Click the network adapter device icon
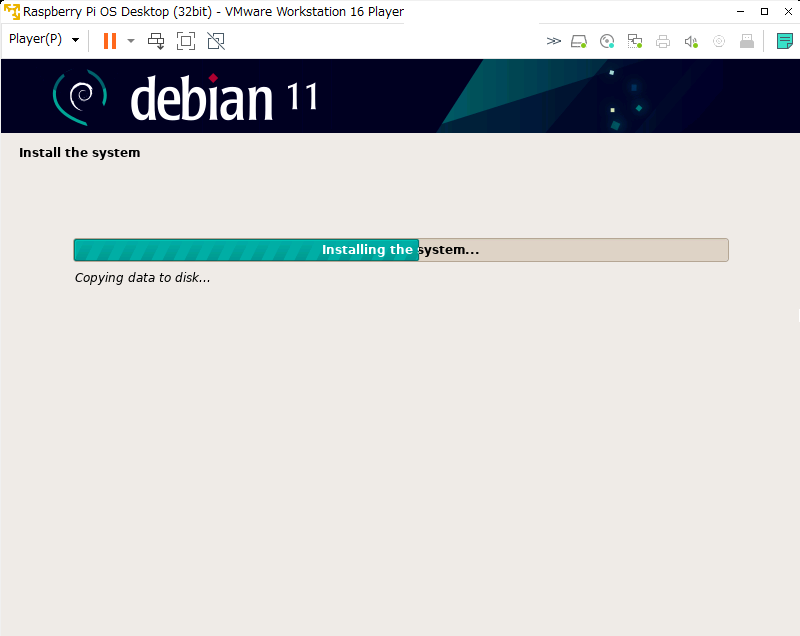 (635, 41)
